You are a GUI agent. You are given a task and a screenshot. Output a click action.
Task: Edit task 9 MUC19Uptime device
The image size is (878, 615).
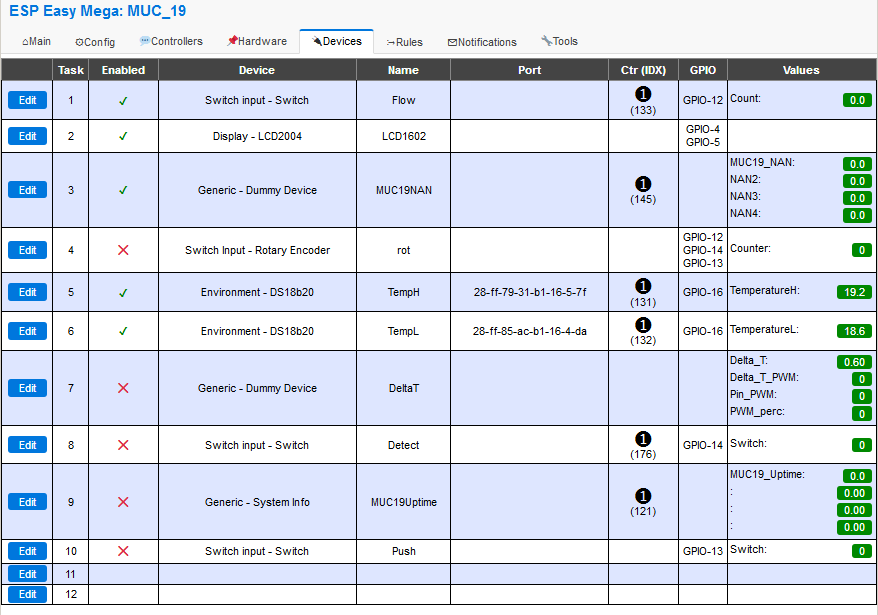tap(27, 502)
